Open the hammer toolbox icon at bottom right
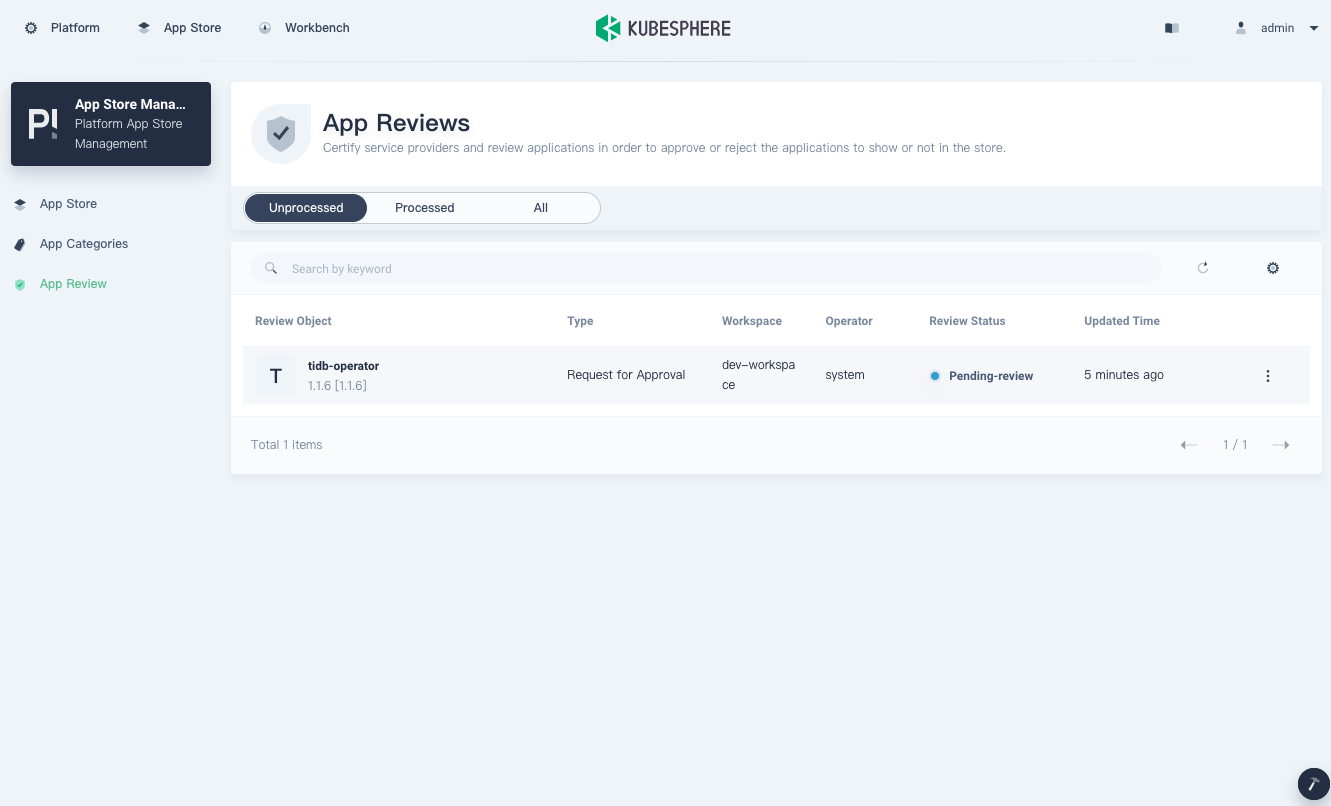1331x806 pixels. point(1313,785)
